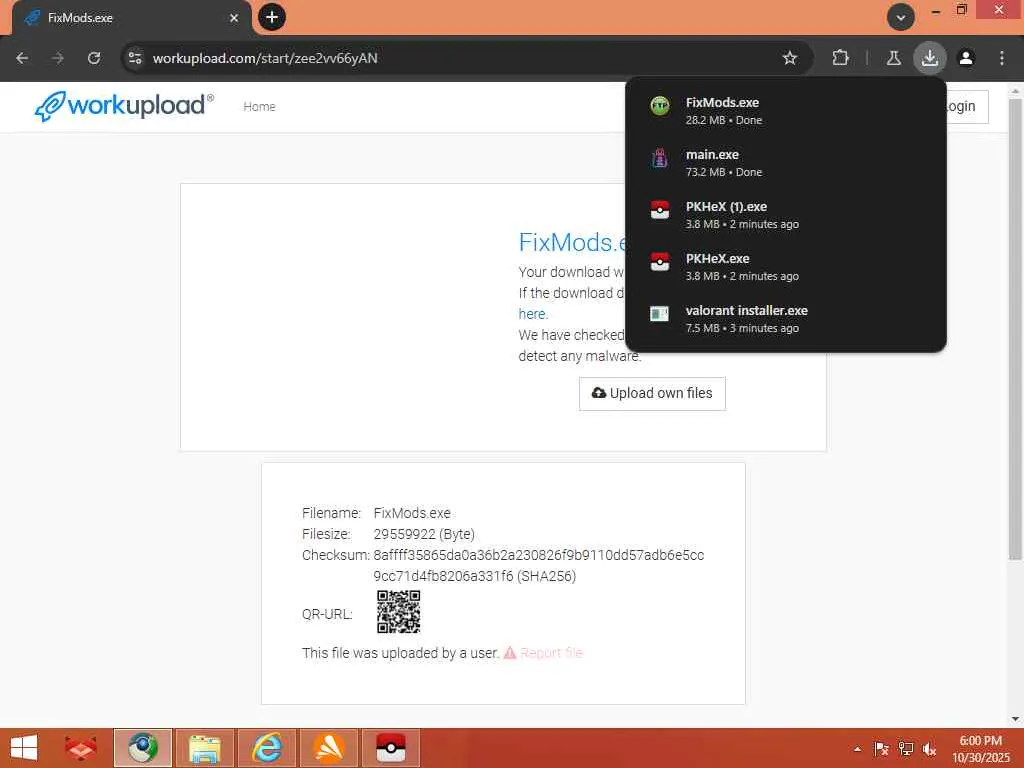Viewport: 1024px width, 768px height.
Task: Open the Chrome three-dot menu
Action: 1002,58
